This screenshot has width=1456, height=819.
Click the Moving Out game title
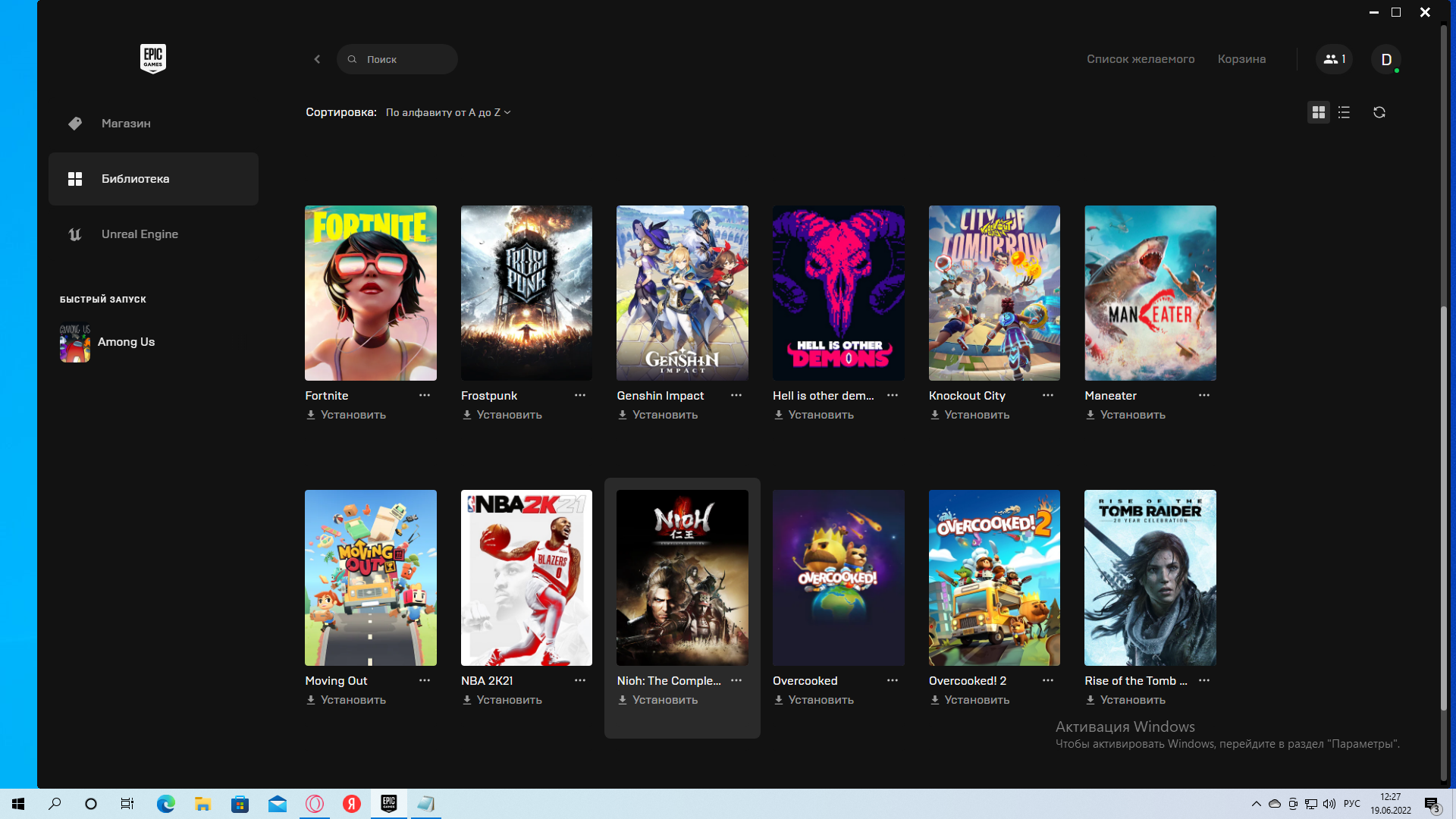tap(336, 680)
